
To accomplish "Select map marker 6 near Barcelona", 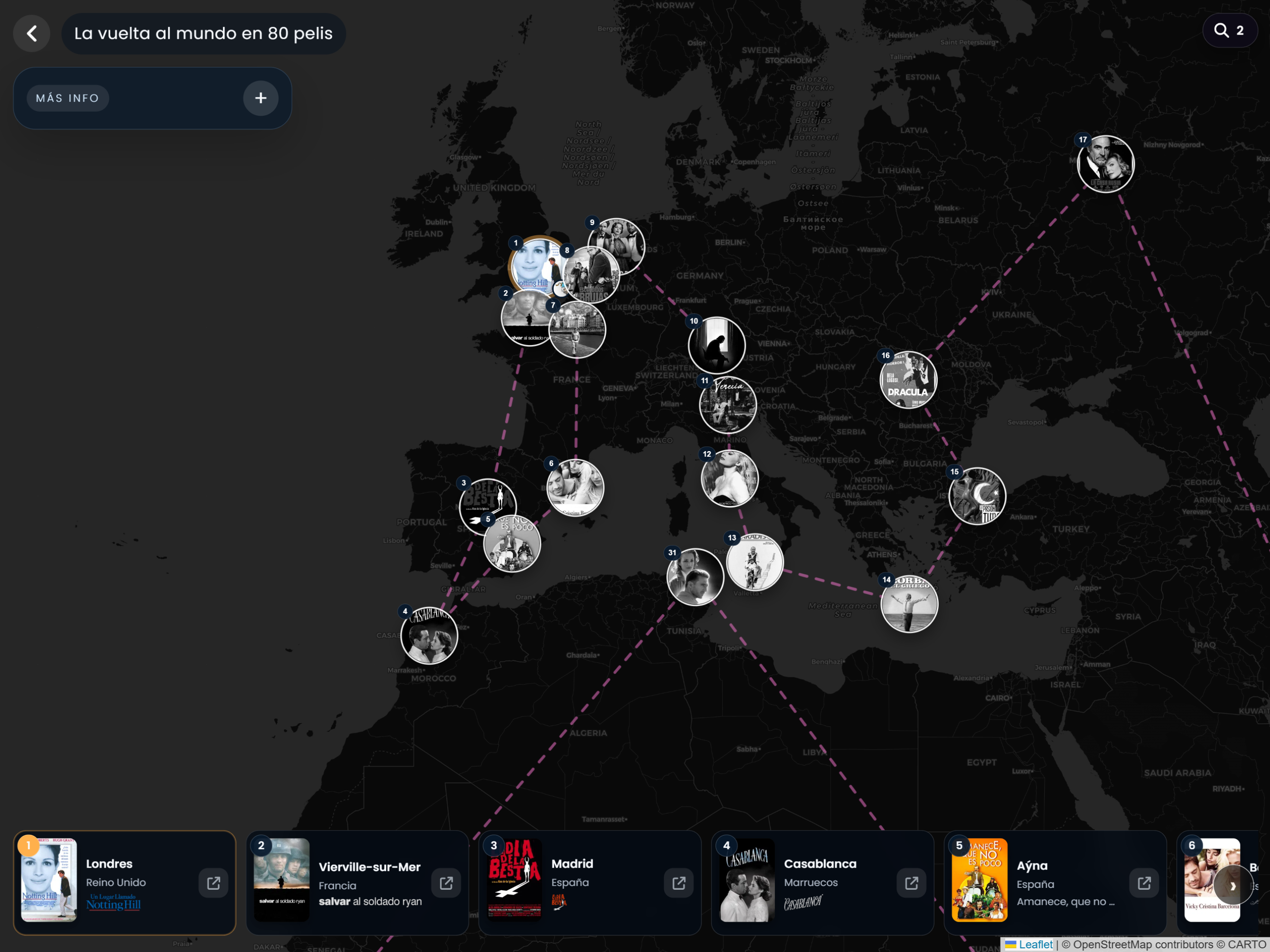I will coord(575,488).
